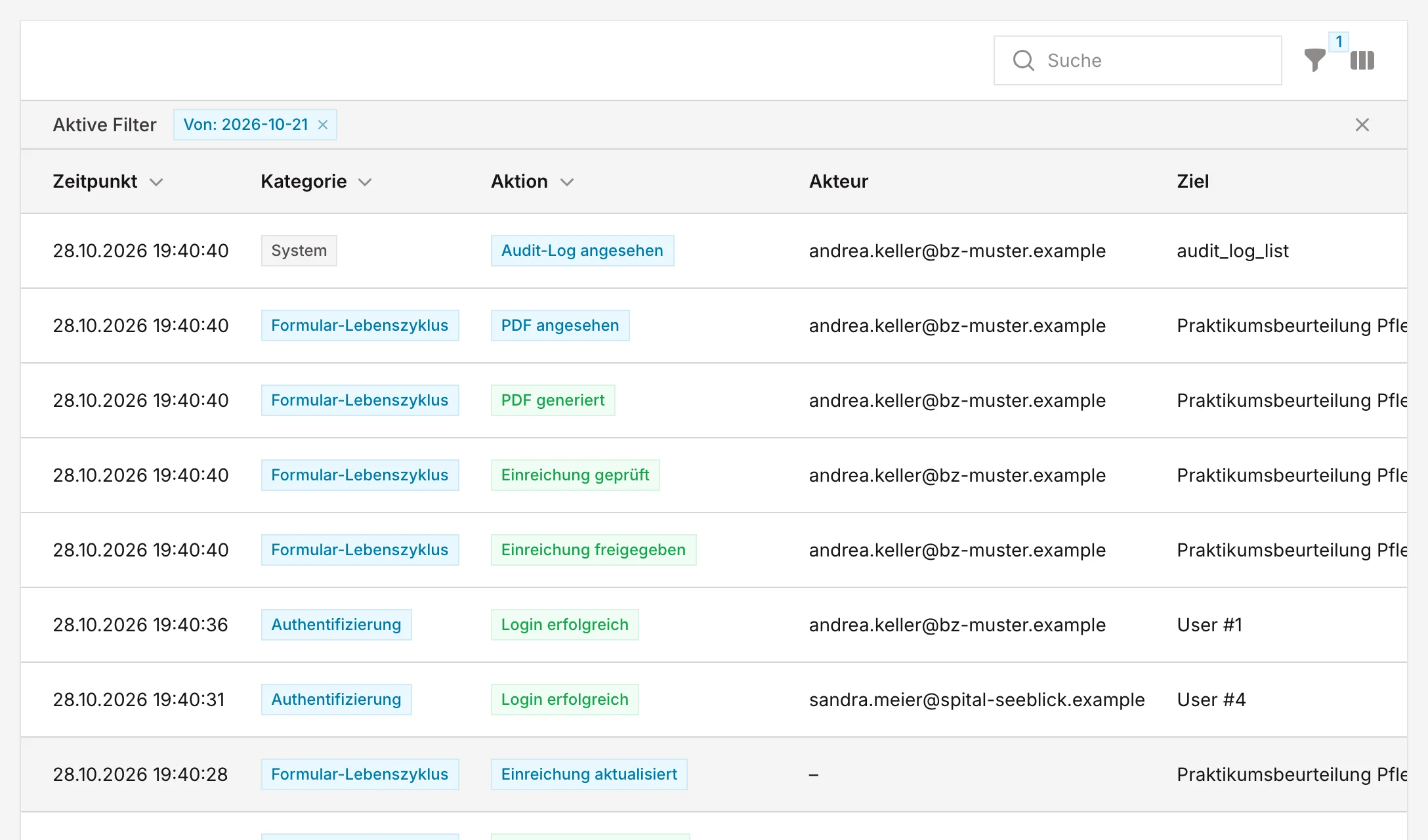This screenshot has width=1428, height=840.
Task: Select the Einreichung freigegeben tag
Action: click(594, 550)
